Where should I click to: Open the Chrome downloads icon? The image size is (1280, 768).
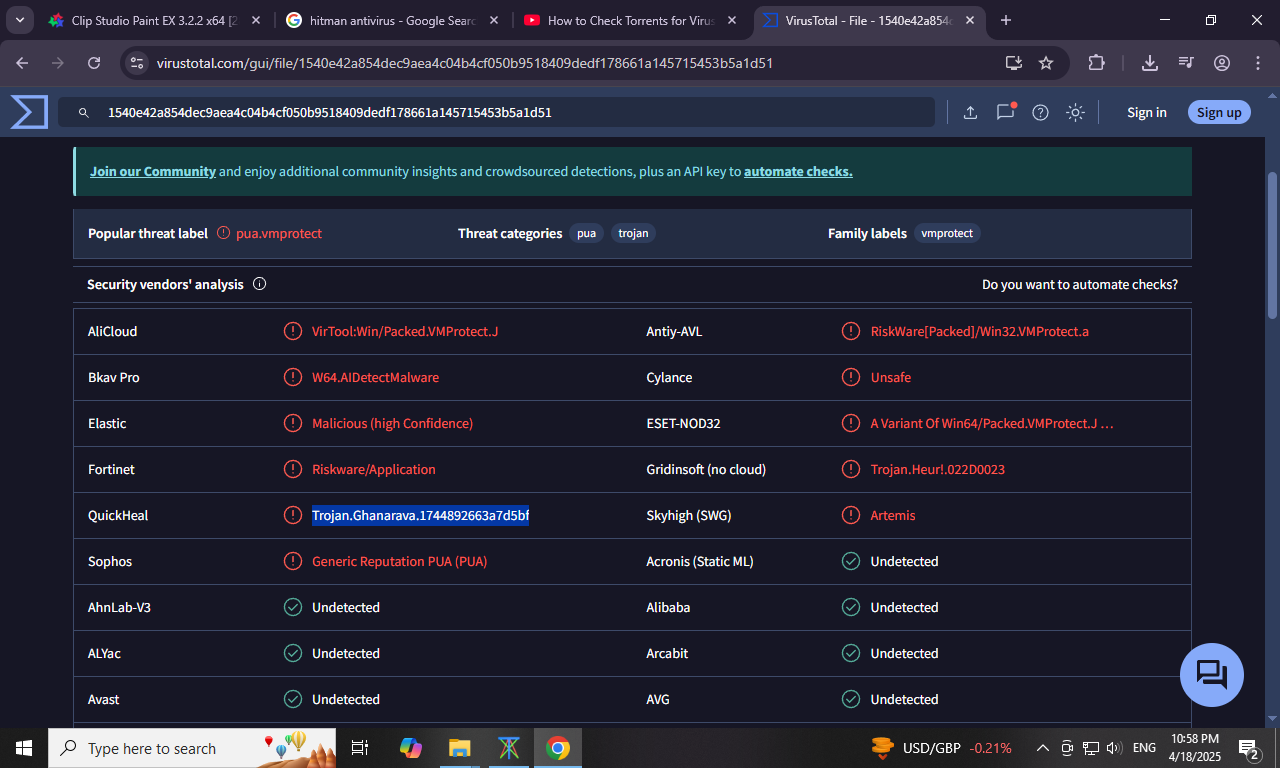tap(1150, 63)
